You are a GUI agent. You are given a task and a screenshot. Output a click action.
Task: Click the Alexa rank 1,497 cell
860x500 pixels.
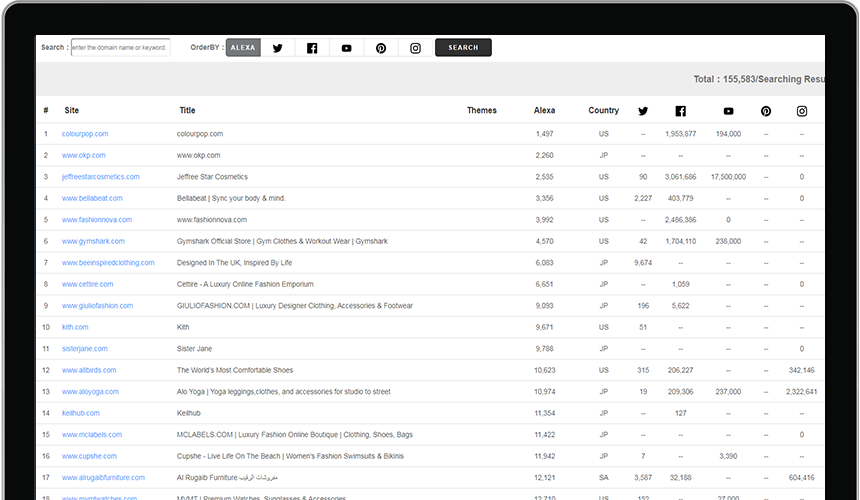[x=545, y=134]
